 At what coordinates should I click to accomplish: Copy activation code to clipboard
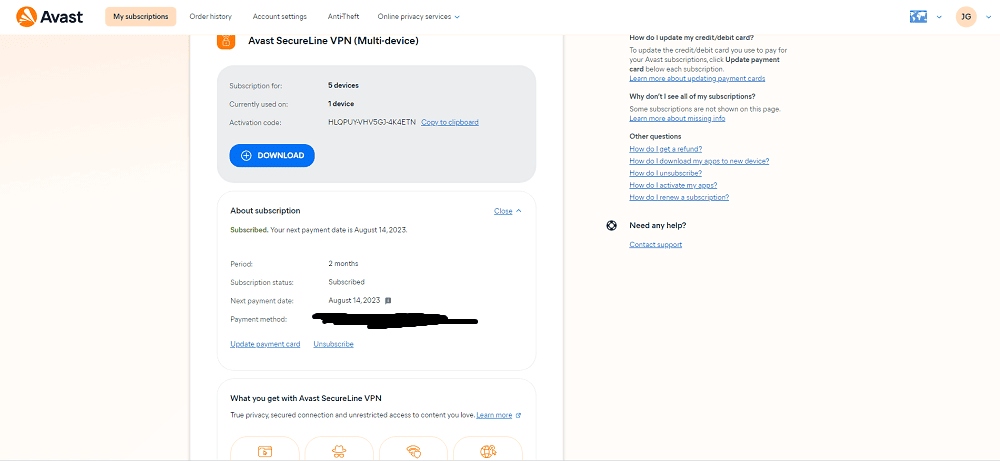click(450, 122)
